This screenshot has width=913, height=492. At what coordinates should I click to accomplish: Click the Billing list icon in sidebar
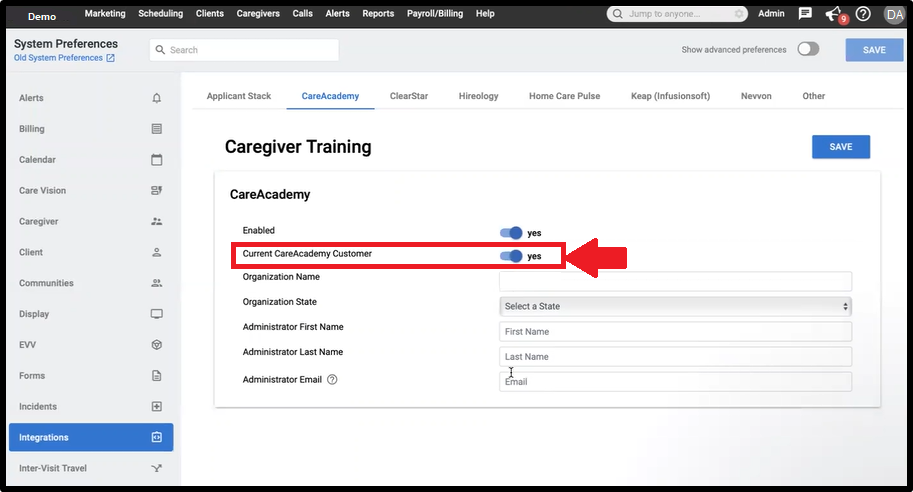point(157,129)
